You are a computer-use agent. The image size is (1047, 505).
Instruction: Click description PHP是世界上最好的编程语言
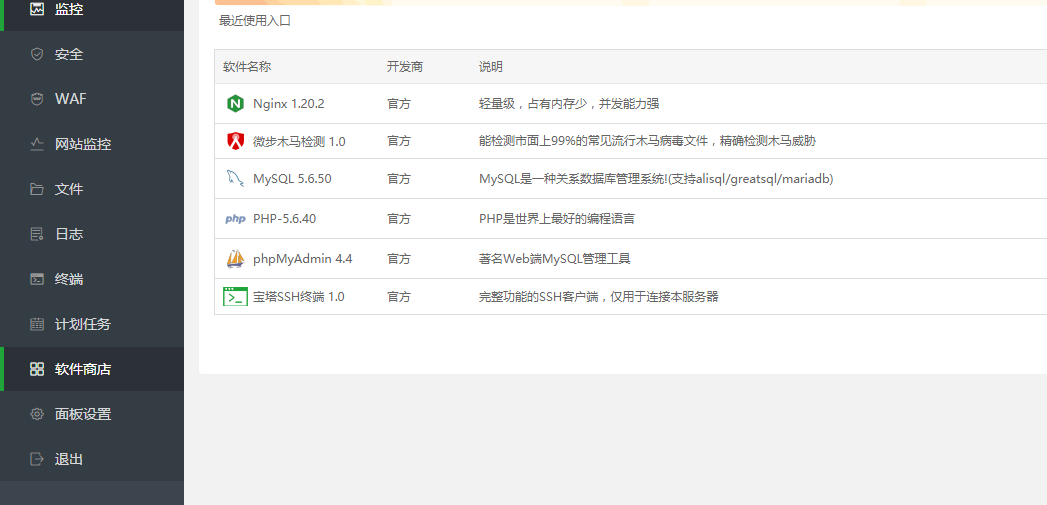coord(557,218)
